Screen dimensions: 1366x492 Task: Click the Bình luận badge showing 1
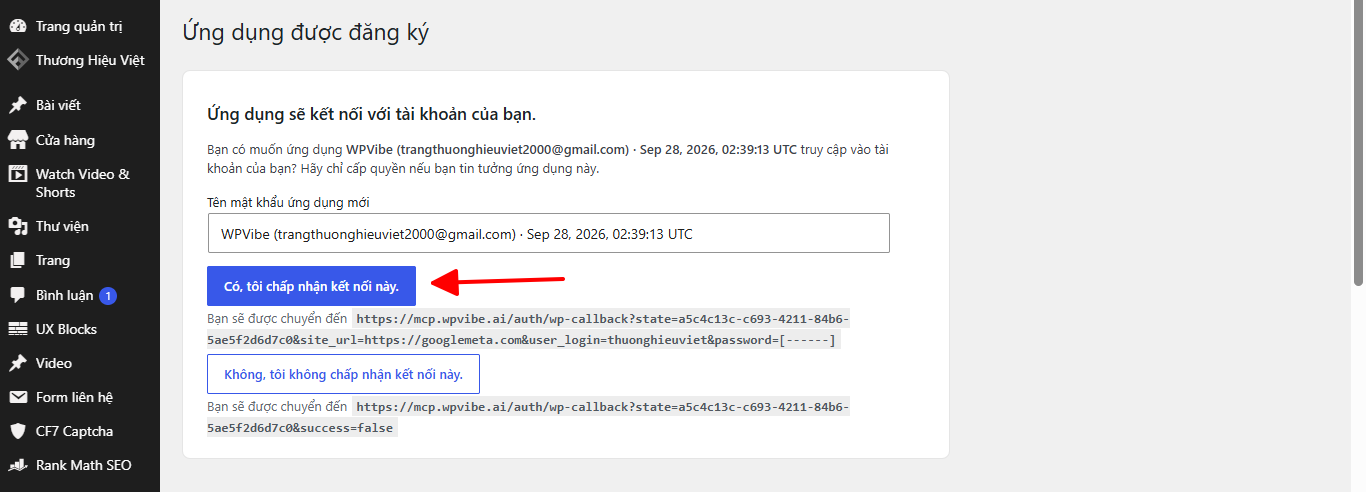[x=108, y=295]
